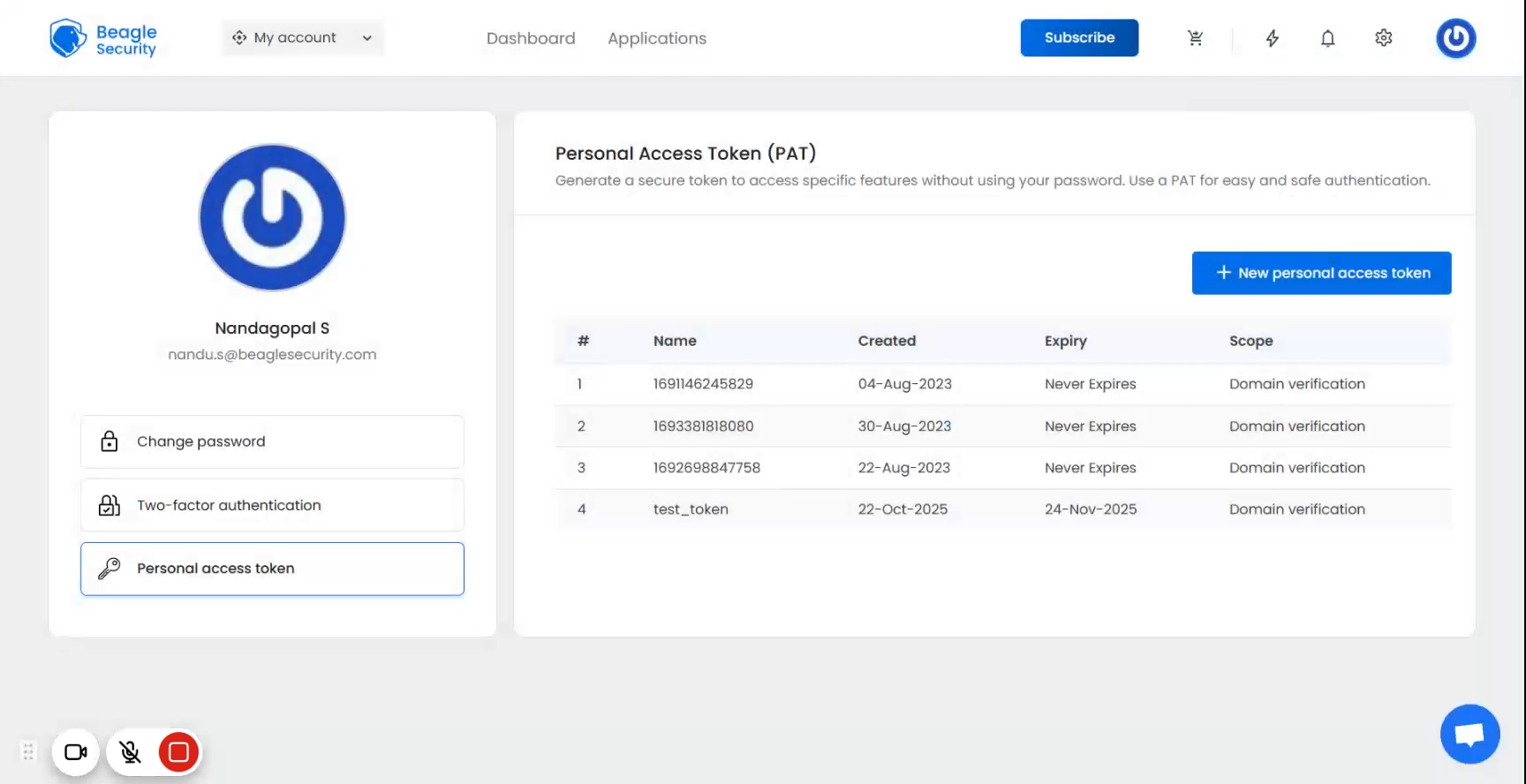Select the Personal access token option
Viewport: 1526px width, 784px height.
tap(272, 569)
